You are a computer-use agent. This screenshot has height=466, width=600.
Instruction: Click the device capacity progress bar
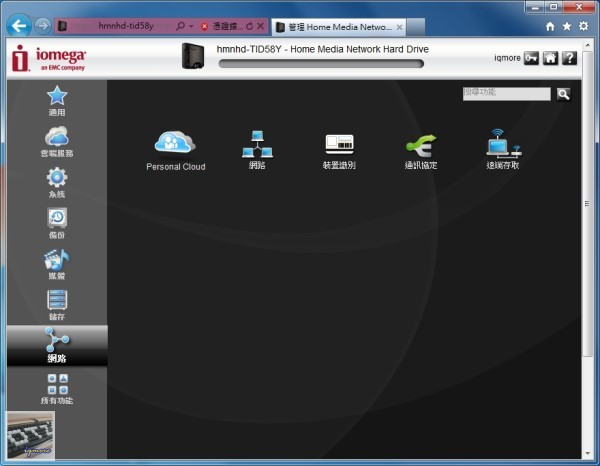point(321,64)
